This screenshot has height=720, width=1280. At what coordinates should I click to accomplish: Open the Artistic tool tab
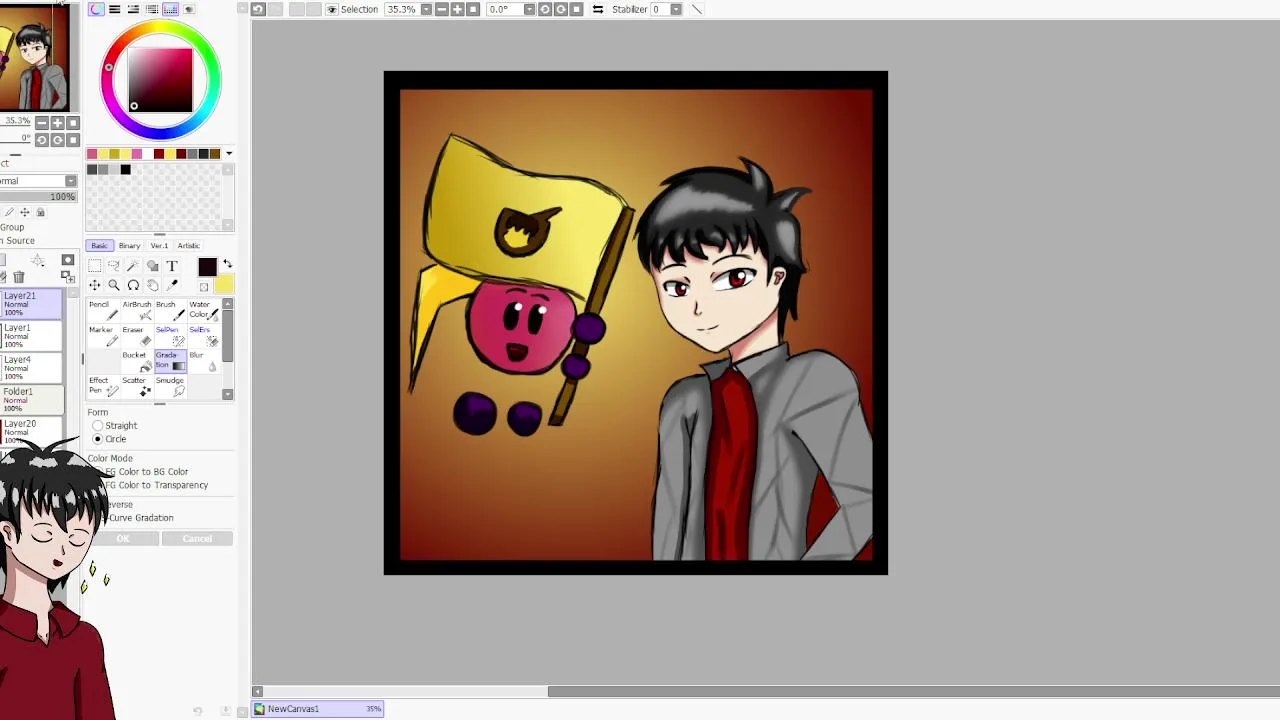pos(188,245)
